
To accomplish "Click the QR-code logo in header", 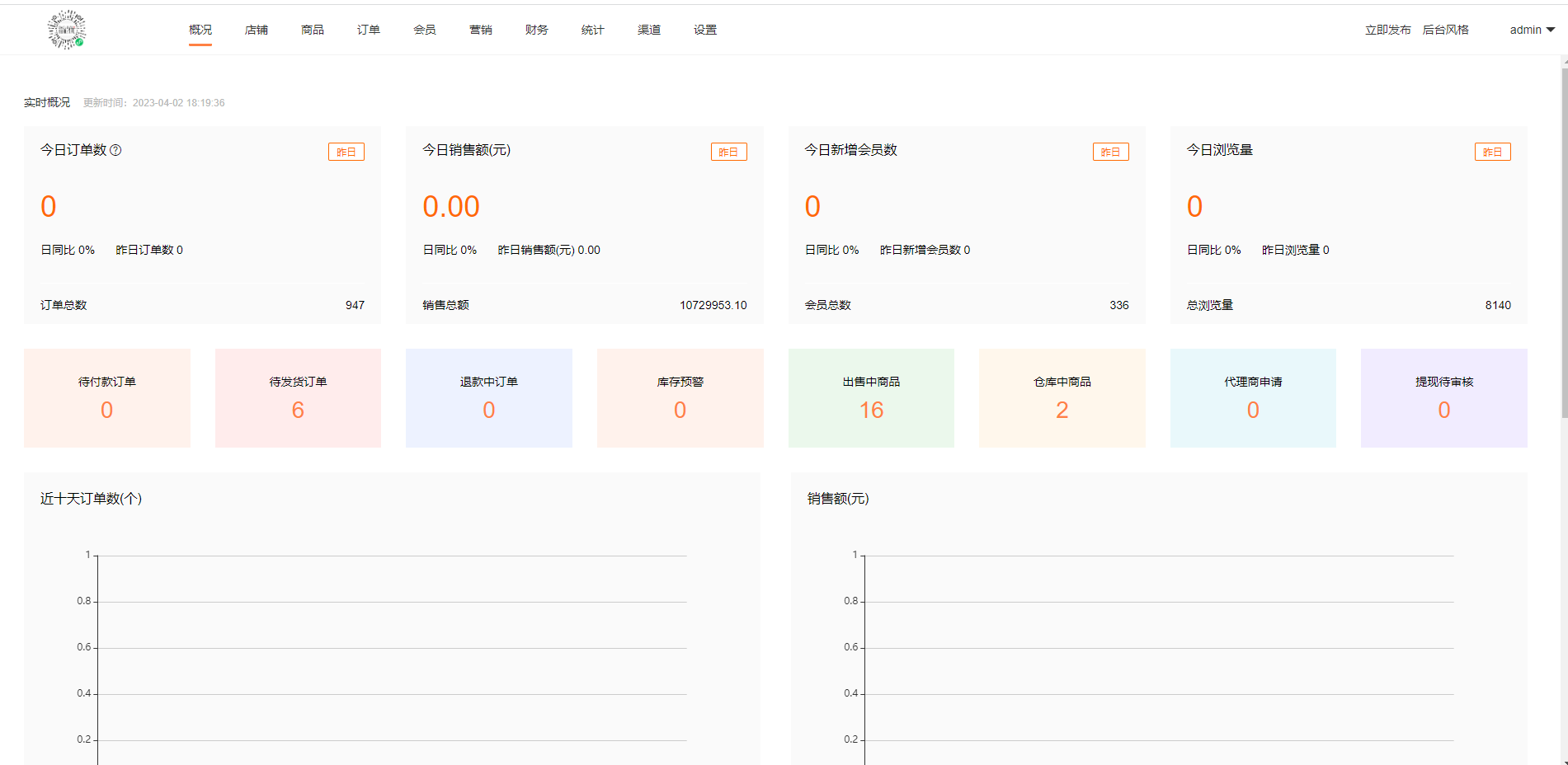I will [67, 30].
